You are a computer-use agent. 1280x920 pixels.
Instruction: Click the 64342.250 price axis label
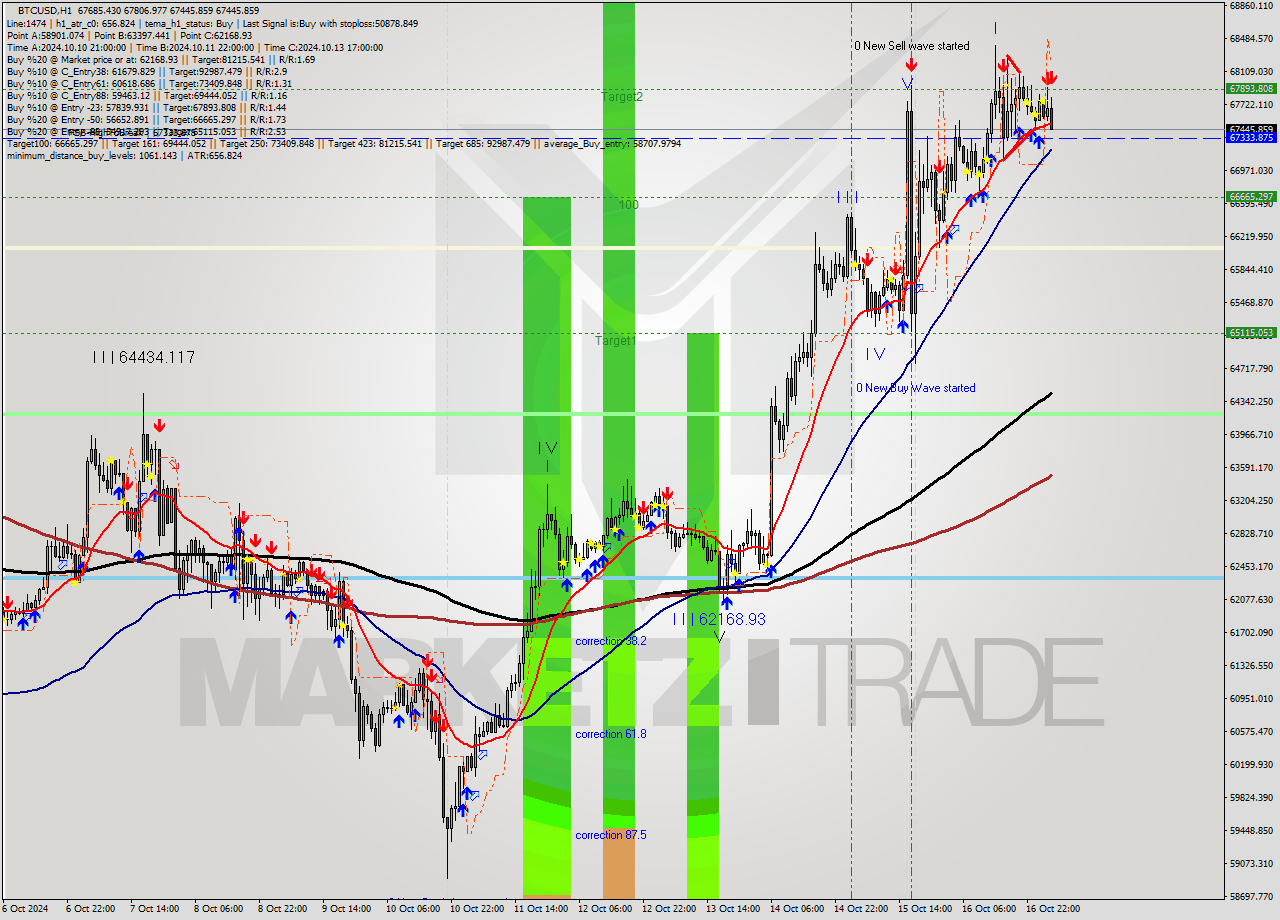(x=1251, y=402)
